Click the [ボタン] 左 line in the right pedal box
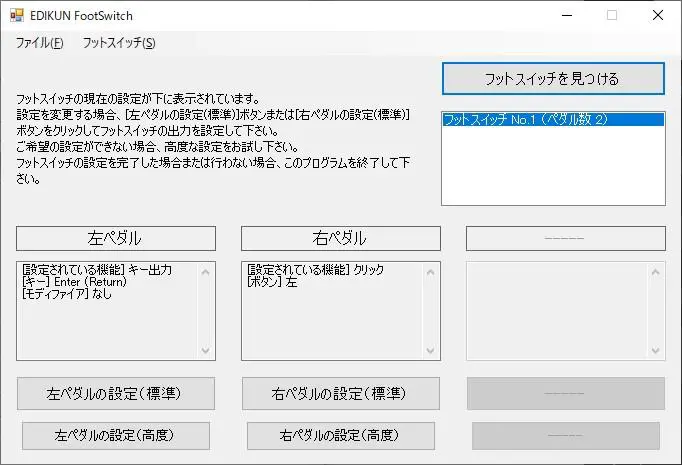682x465 pixels. pos(272,282)
